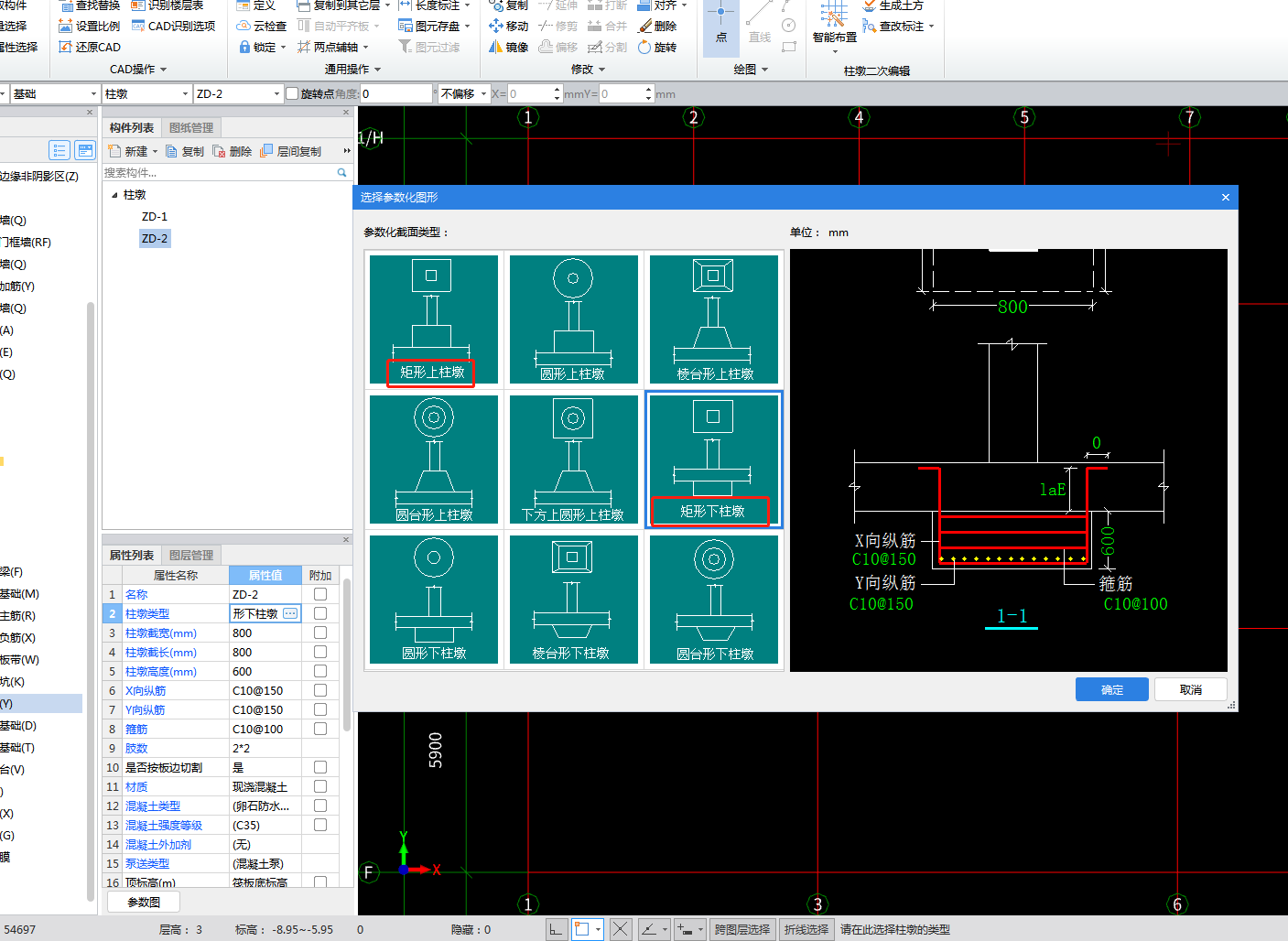This screenshot has height=941, width=1288.
Task: Select 基础(M) in the navigation list
Action: click(19, 593)
